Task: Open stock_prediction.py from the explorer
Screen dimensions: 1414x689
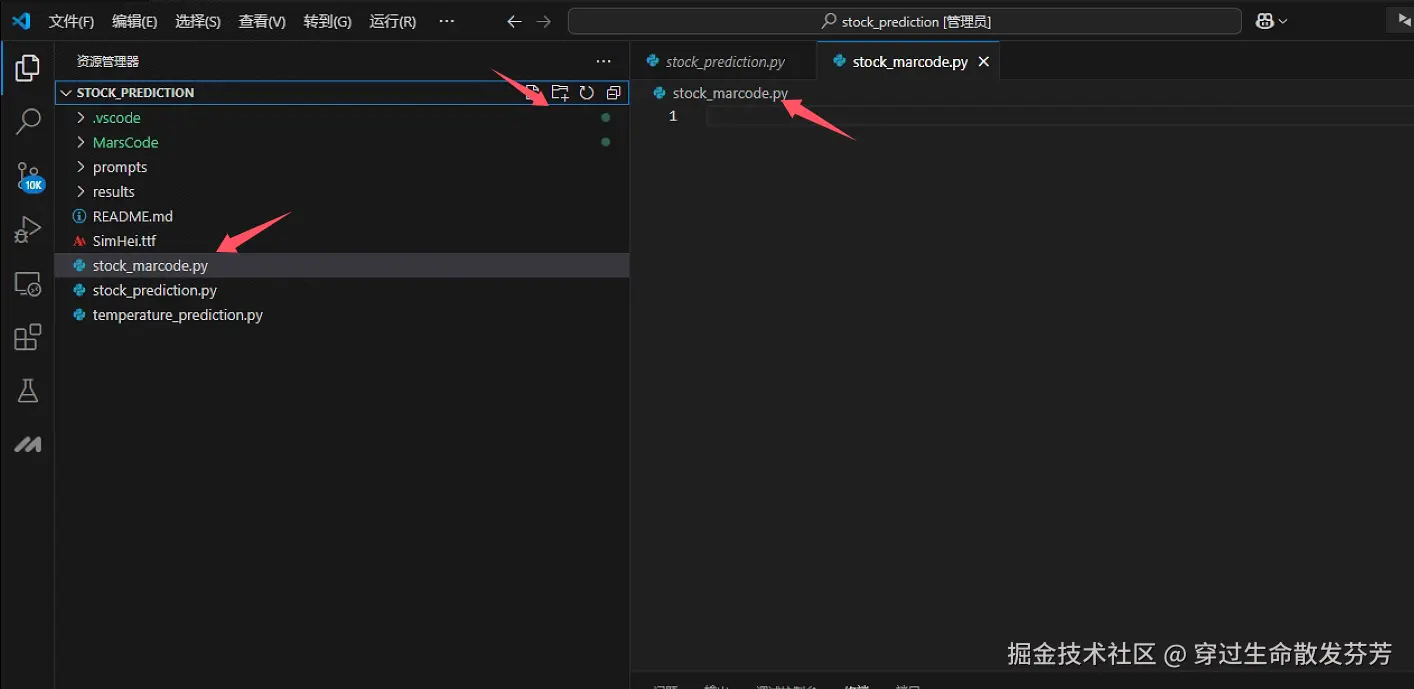Action: (342, 290)
